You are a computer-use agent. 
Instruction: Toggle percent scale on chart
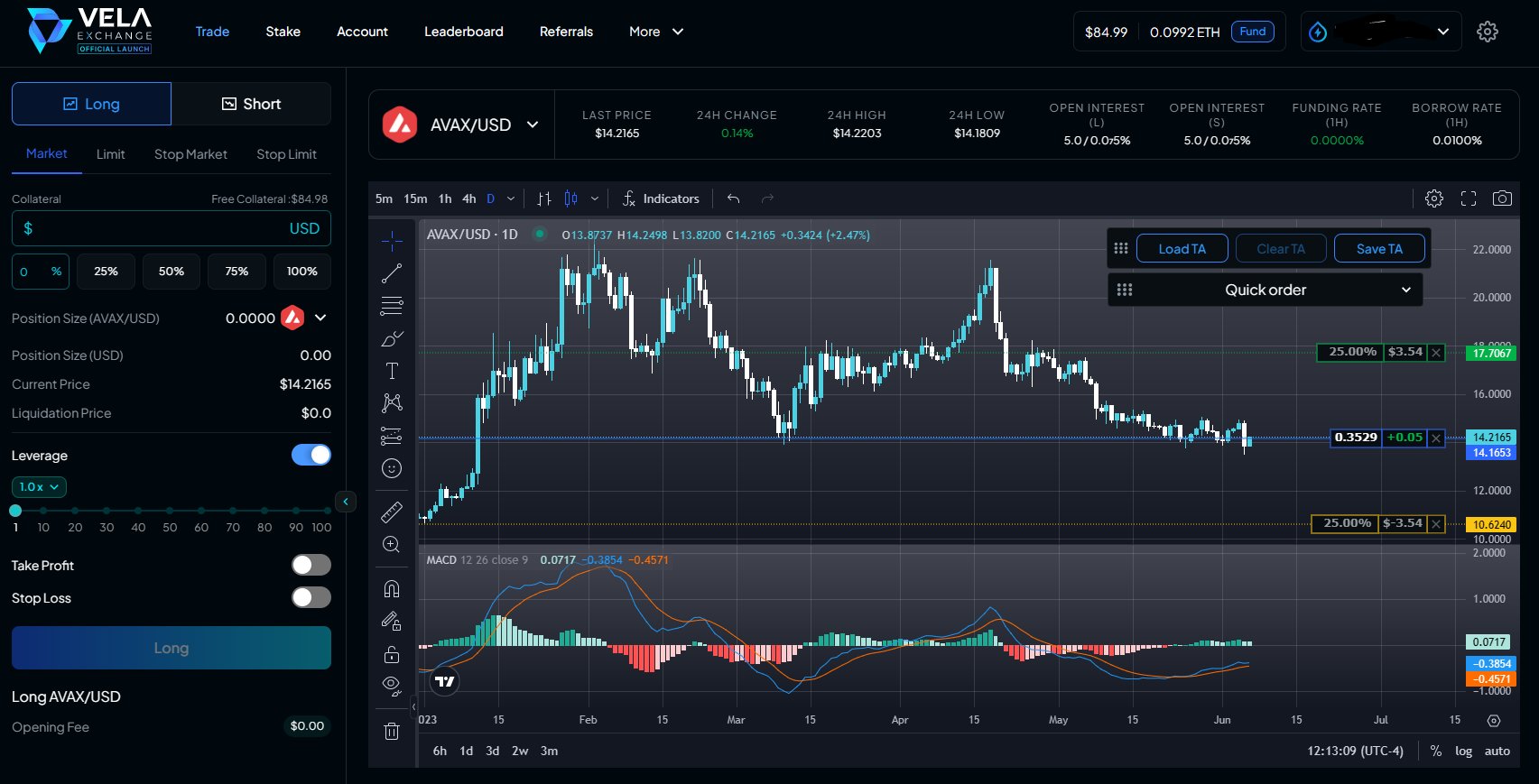click(x=1435, y=751)
